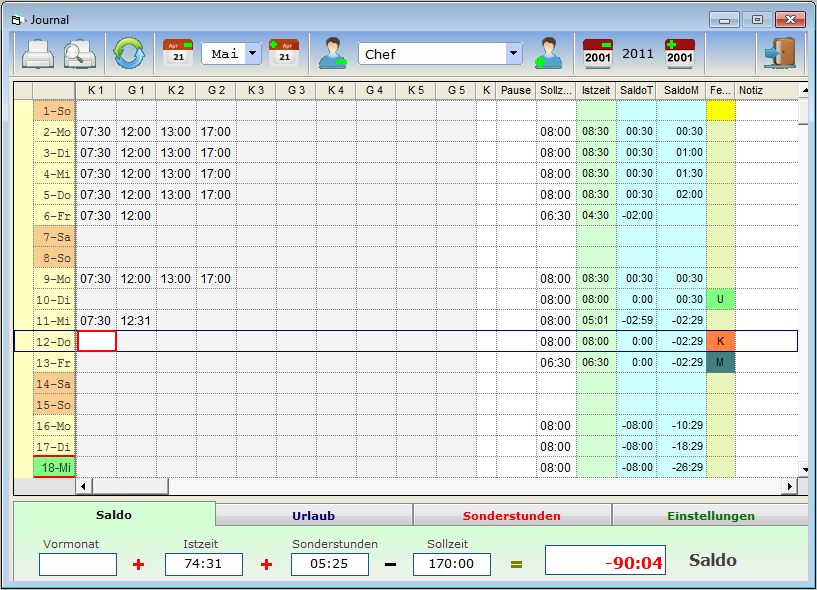Screen dimensions: 817x590
Task: Select the next employee with the person plus icon
Action: click(549, 53)
